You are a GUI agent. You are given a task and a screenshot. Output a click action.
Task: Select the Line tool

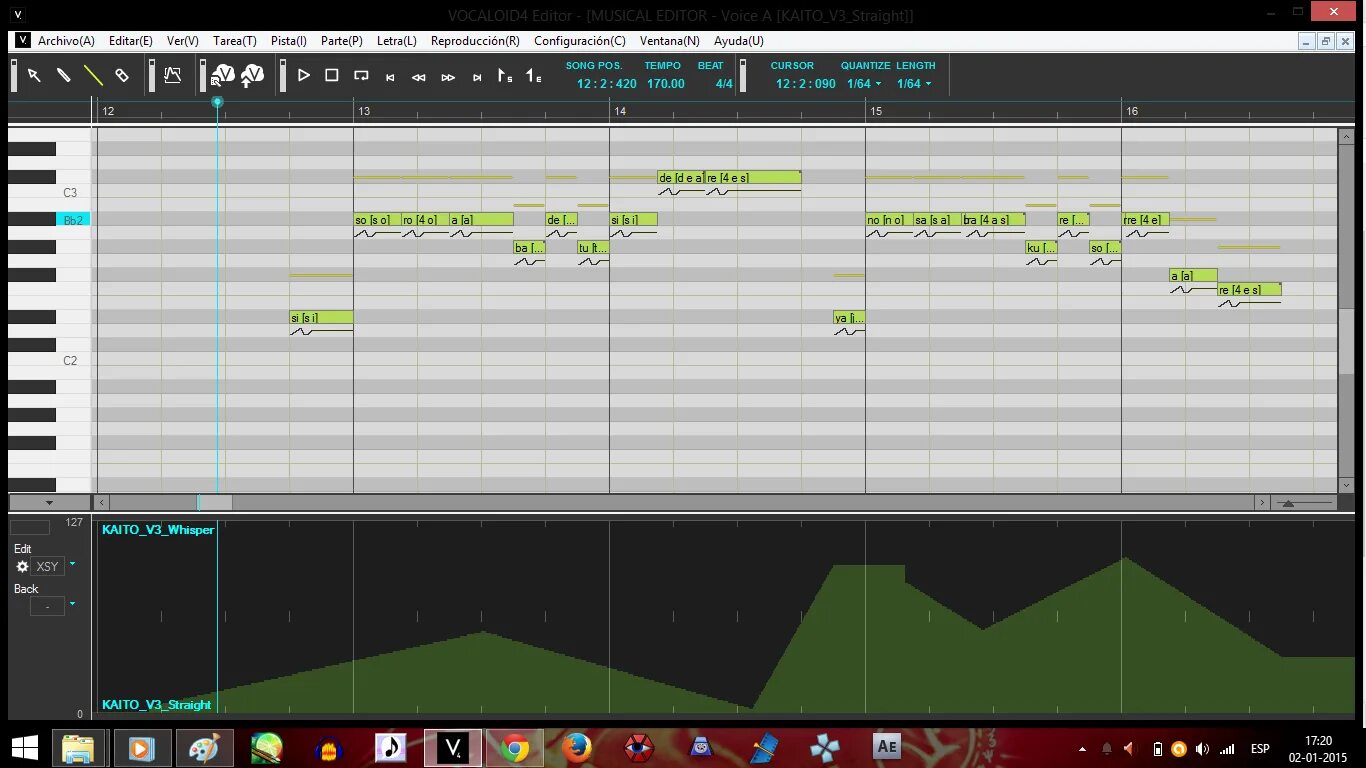pyautogui.click(x=92, y=75)
